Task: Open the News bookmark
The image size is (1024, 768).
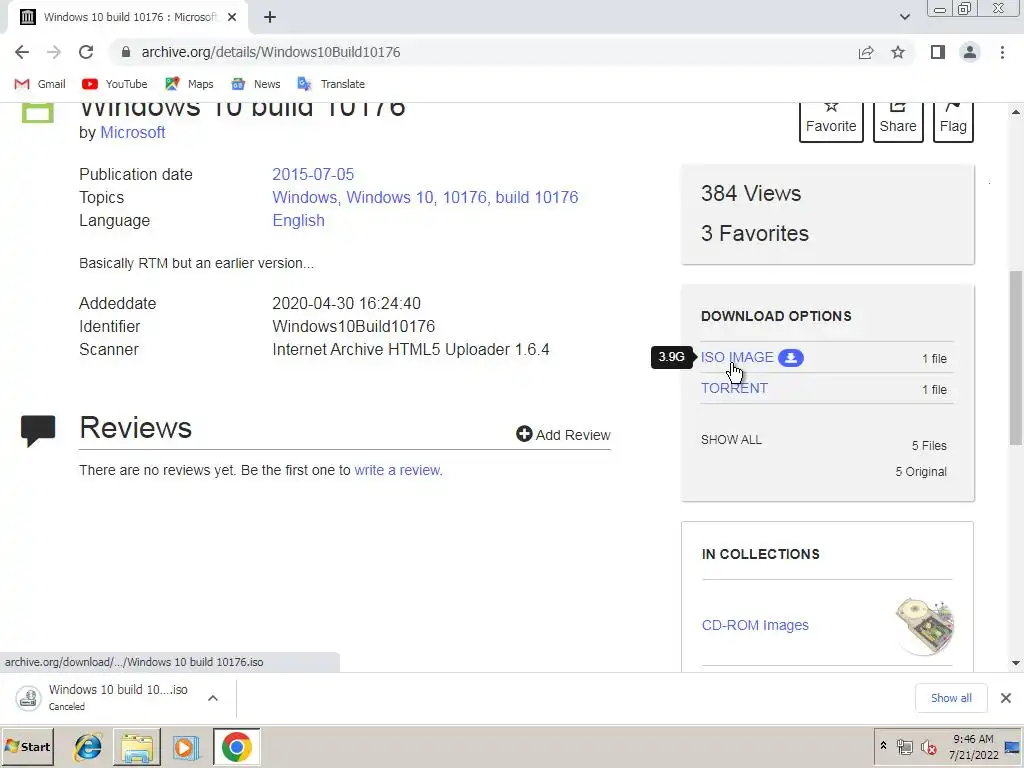Action: [x=256, y=84]
